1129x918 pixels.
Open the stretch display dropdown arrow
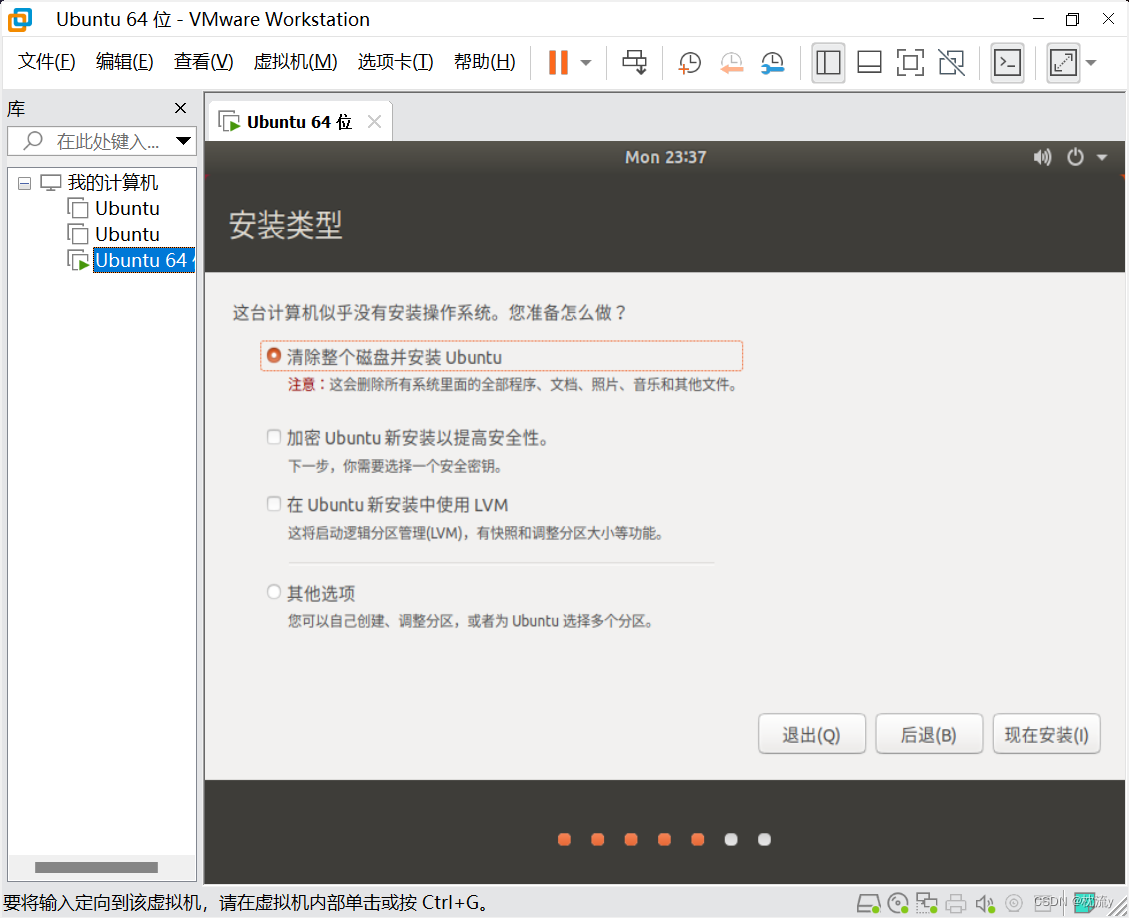pos(1091,63)
